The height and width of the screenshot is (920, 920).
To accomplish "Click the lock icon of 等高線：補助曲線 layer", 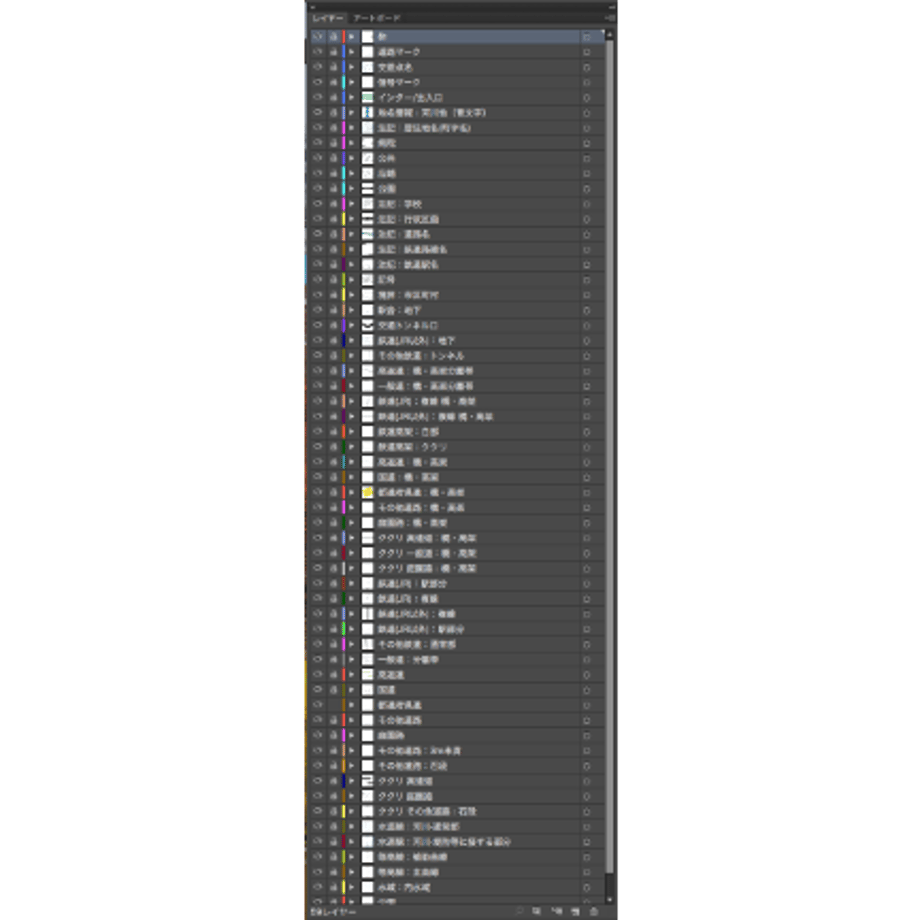I will tap(333, 857).
